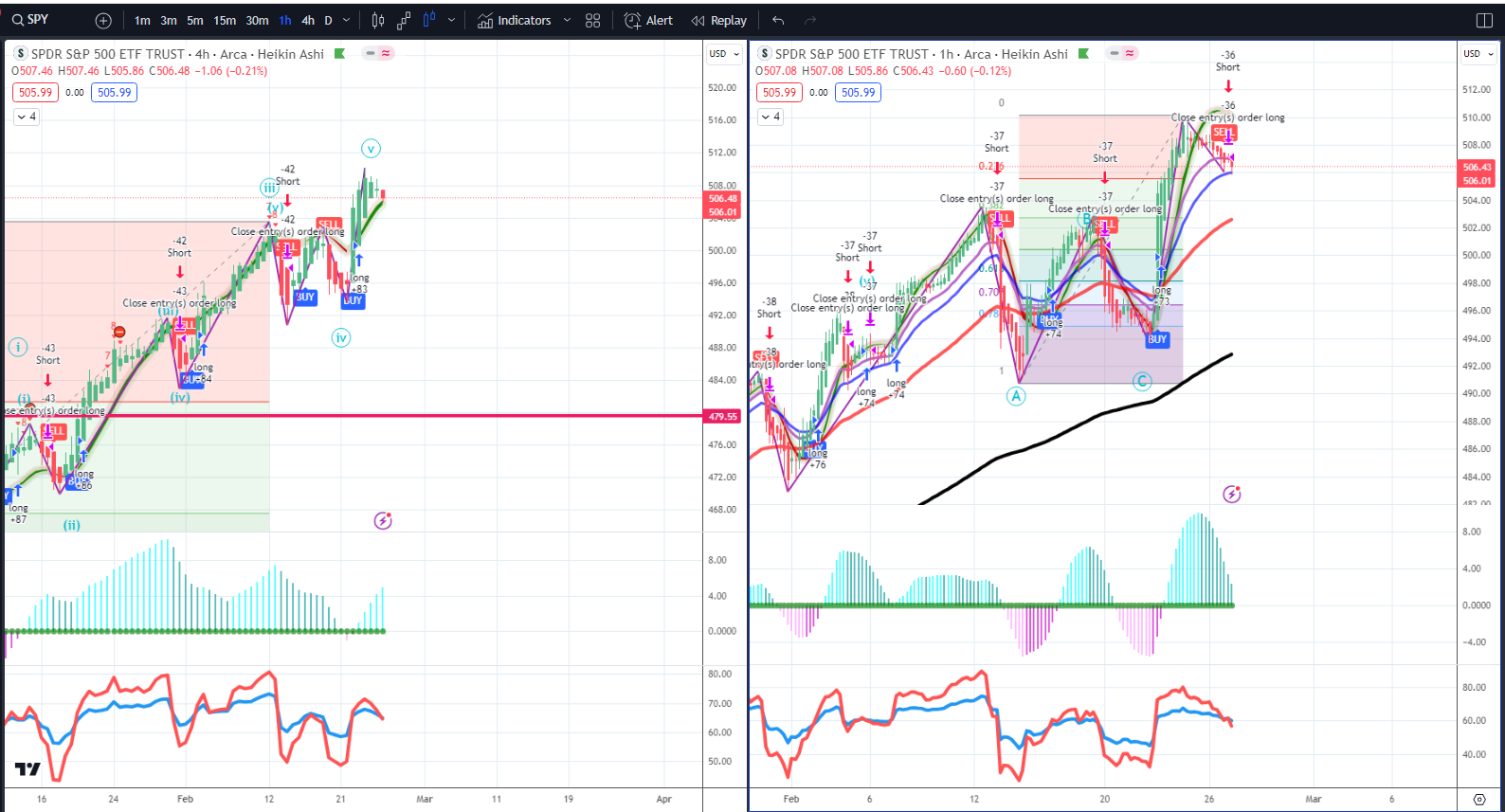Switch to the 4h timeframe

308,21
